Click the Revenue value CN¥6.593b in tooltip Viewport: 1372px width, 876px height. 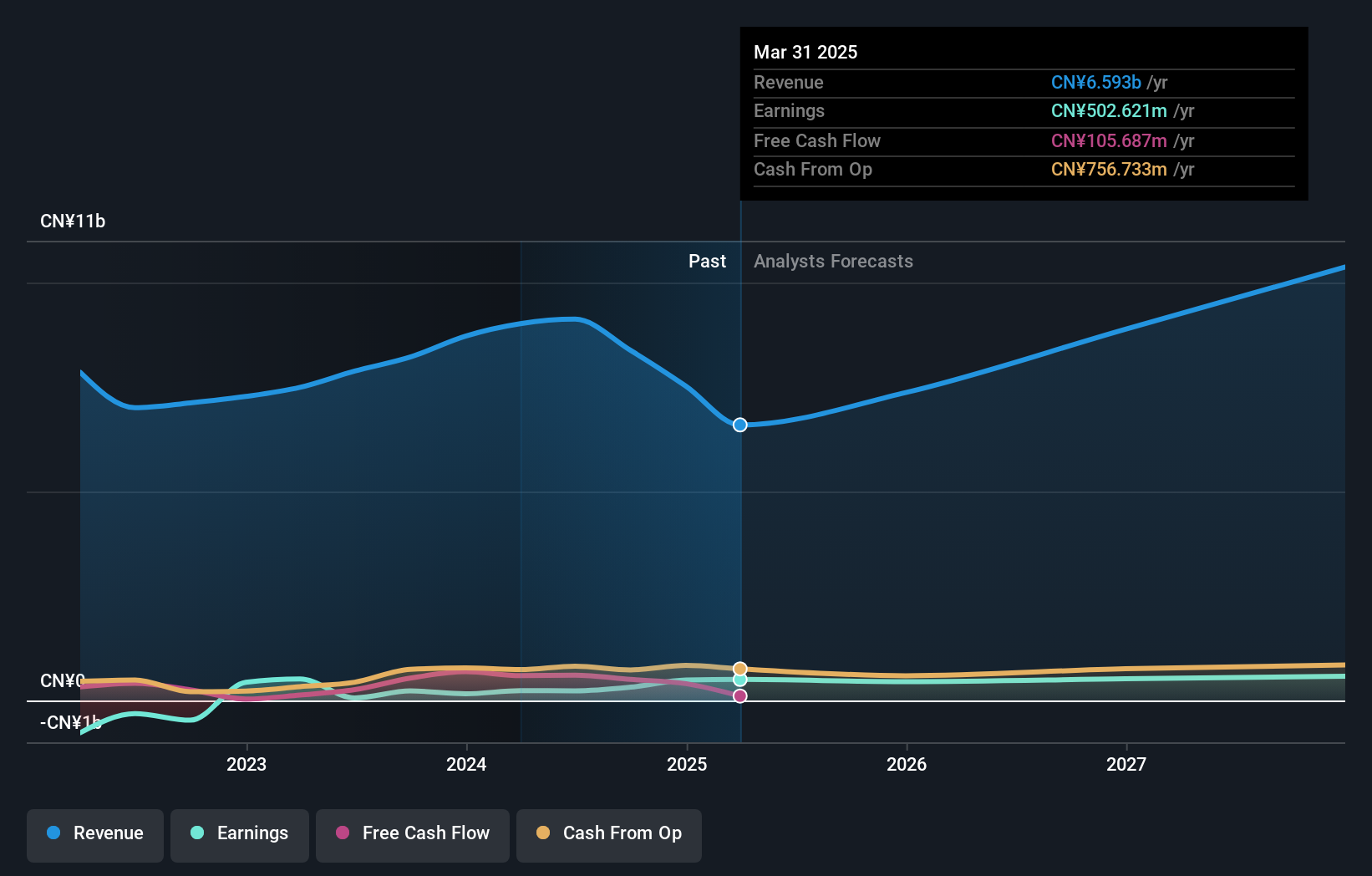(1096, 82)
